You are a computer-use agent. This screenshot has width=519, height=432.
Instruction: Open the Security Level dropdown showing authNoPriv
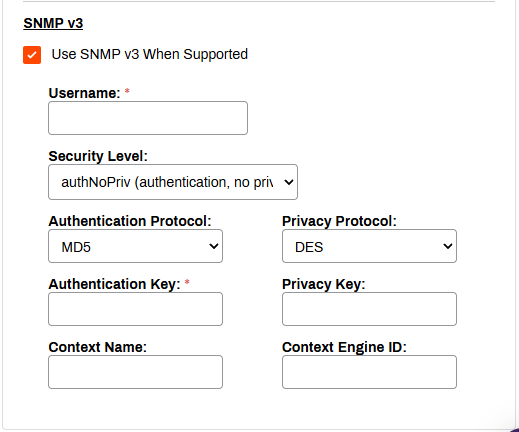tap(173, 182)
